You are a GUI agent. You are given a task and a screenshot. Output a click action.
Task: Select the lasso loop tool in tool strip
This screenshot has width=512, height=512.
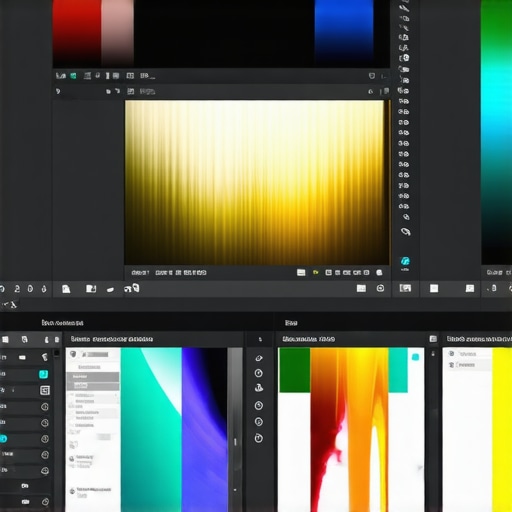click(405, 231)
